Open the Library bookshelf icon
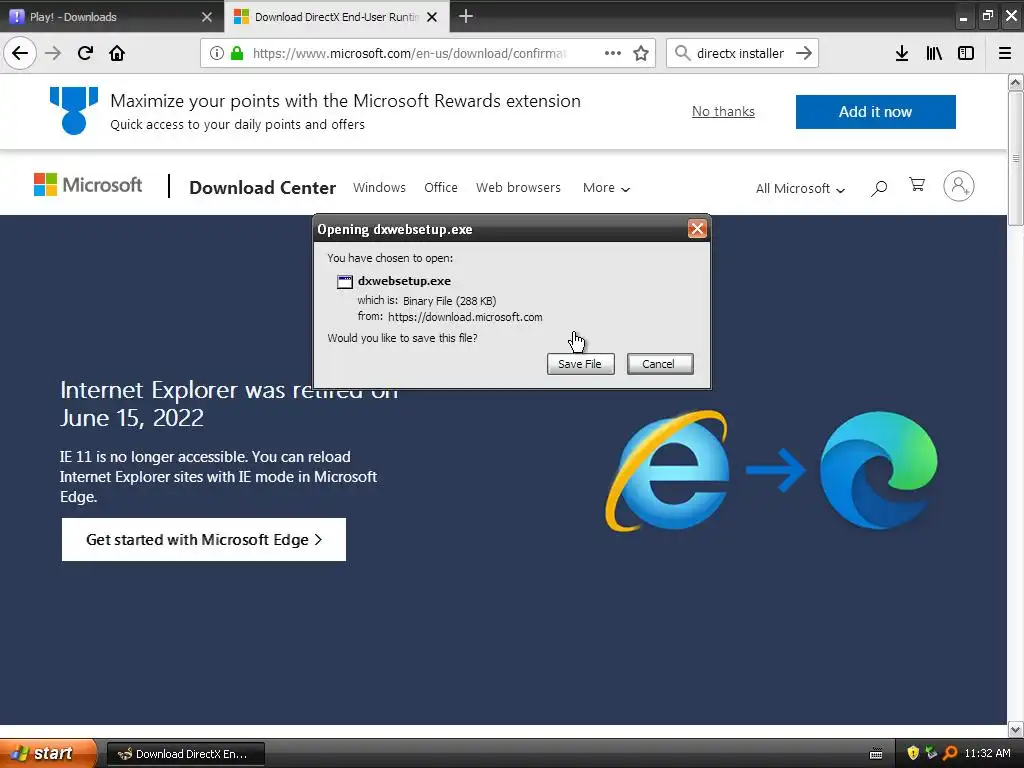 [x=934, y=53]
